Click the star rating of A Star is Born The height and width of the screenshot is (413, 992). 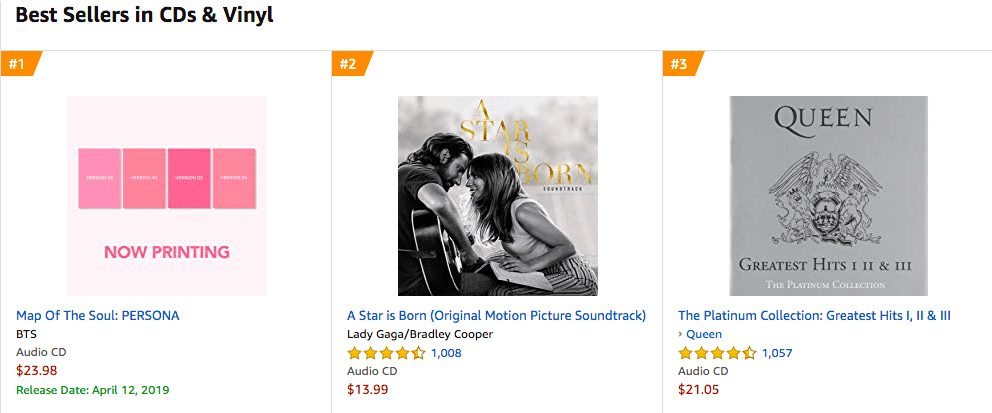click(386, 353)
